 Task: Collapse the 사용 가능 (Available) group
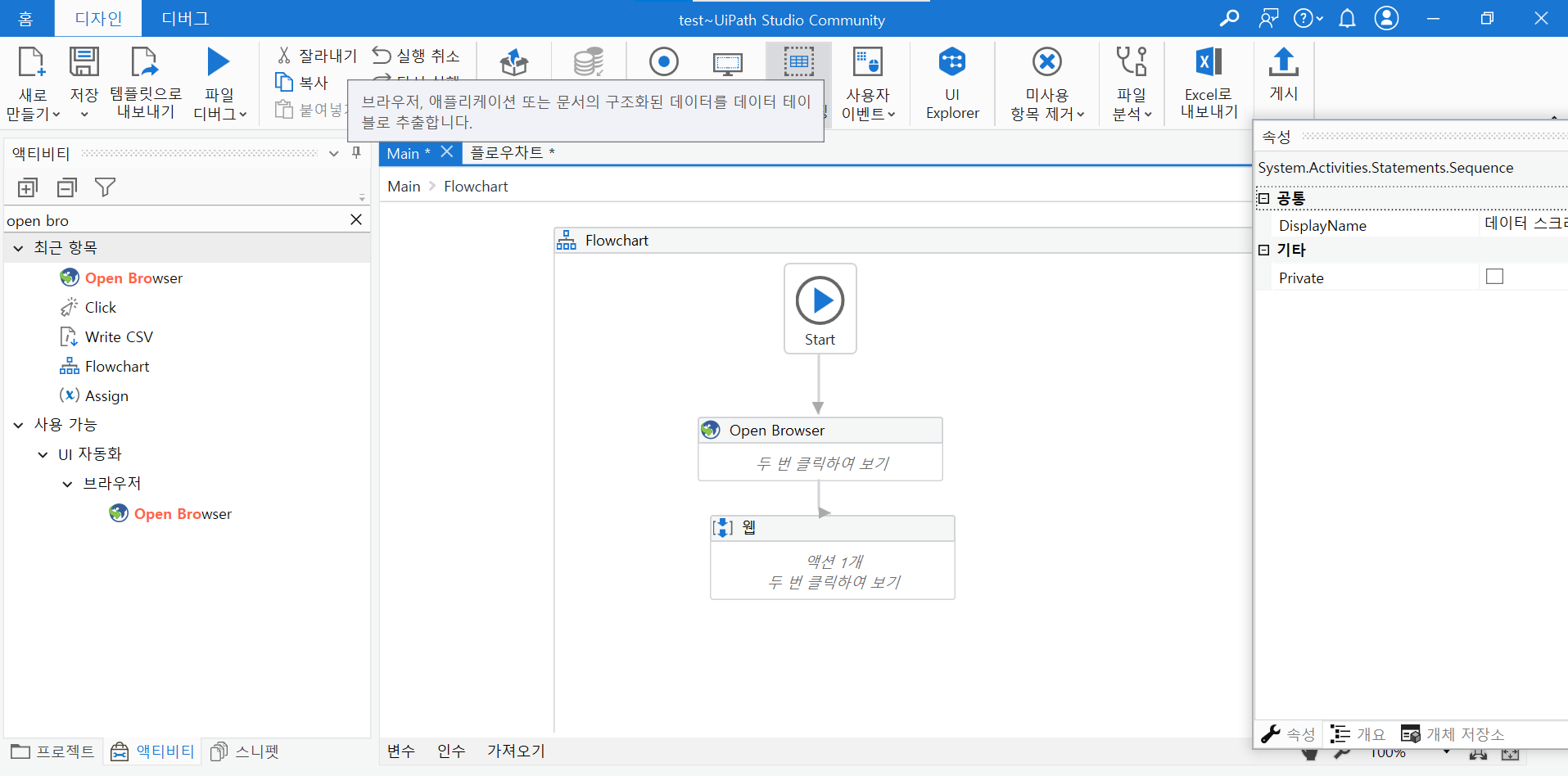coord(18,425)
